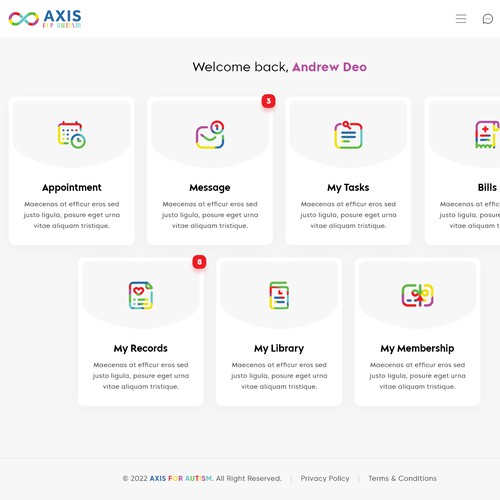This screenshot has width=500, height=500.
Task: Click the Appointment calendar icon
Action: click(x=72, y=135)
